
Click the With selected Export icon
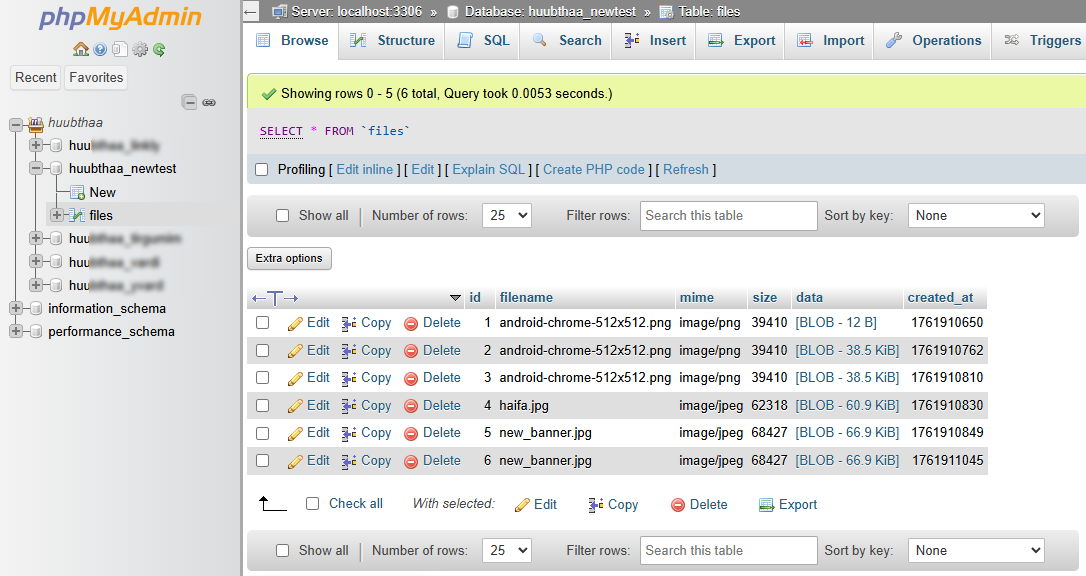pos(766,505)
